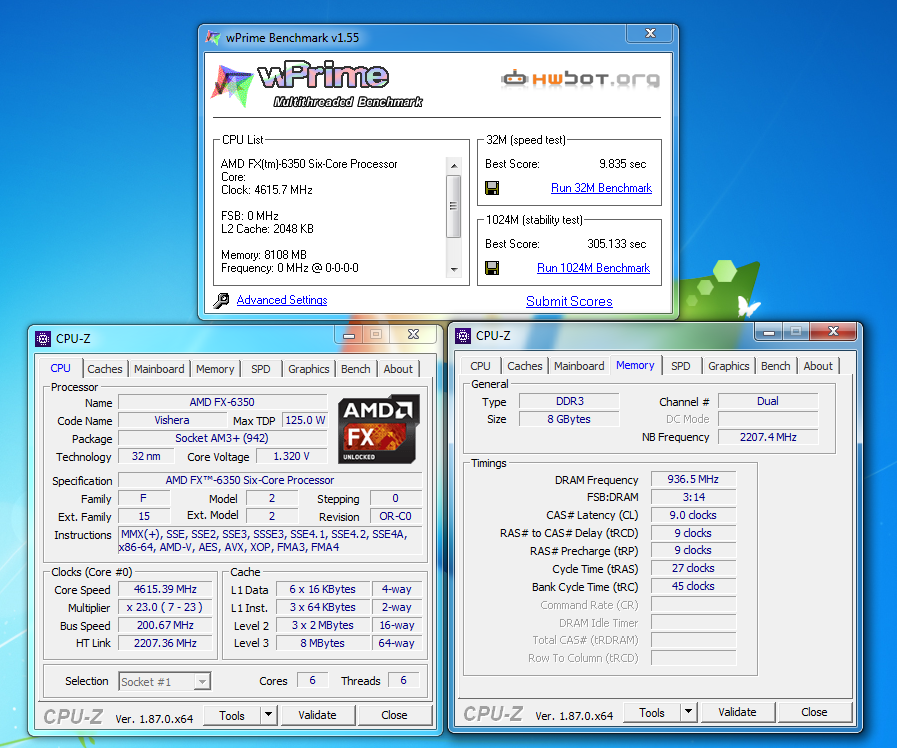Select CPU tab in left CPU-Z
Viewport: 897px width, 748px height.
tap(61, 368)
